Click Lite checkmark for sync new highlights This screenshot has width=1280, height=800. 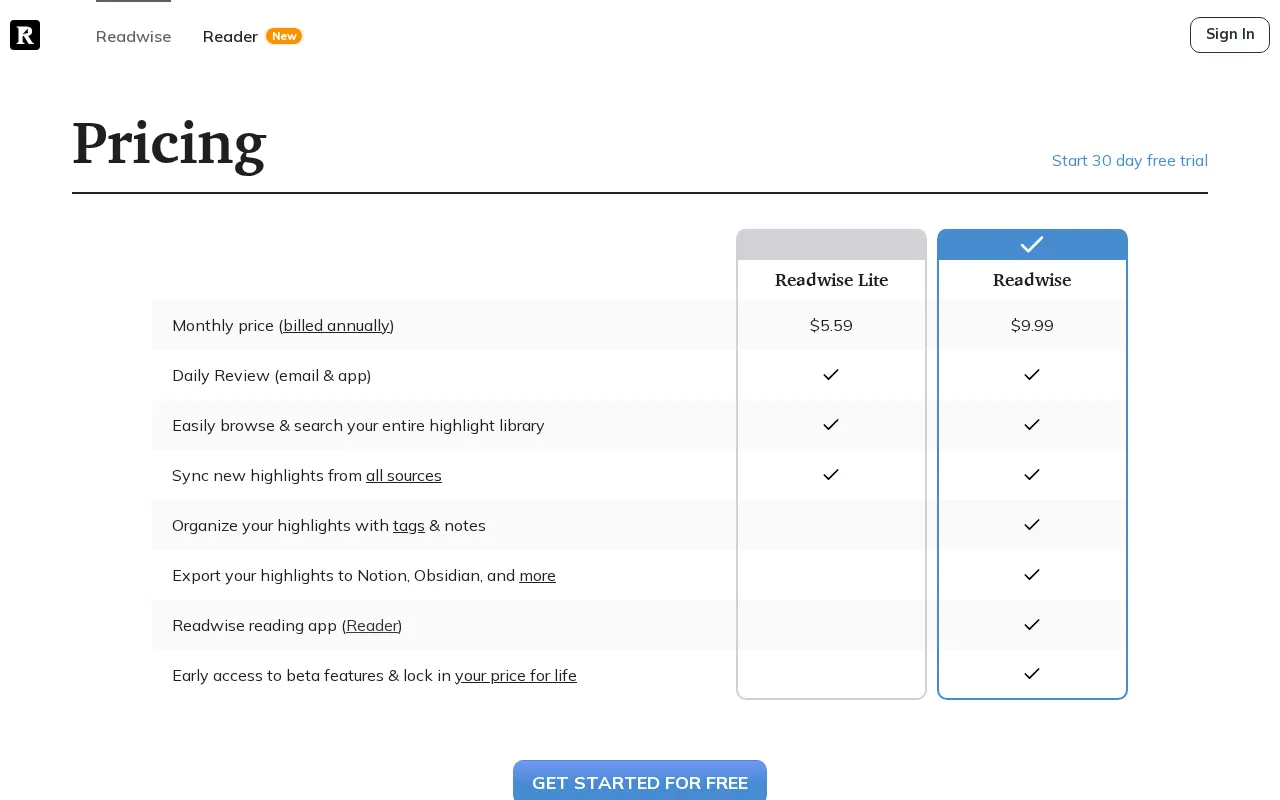click(x=831, y=475)
